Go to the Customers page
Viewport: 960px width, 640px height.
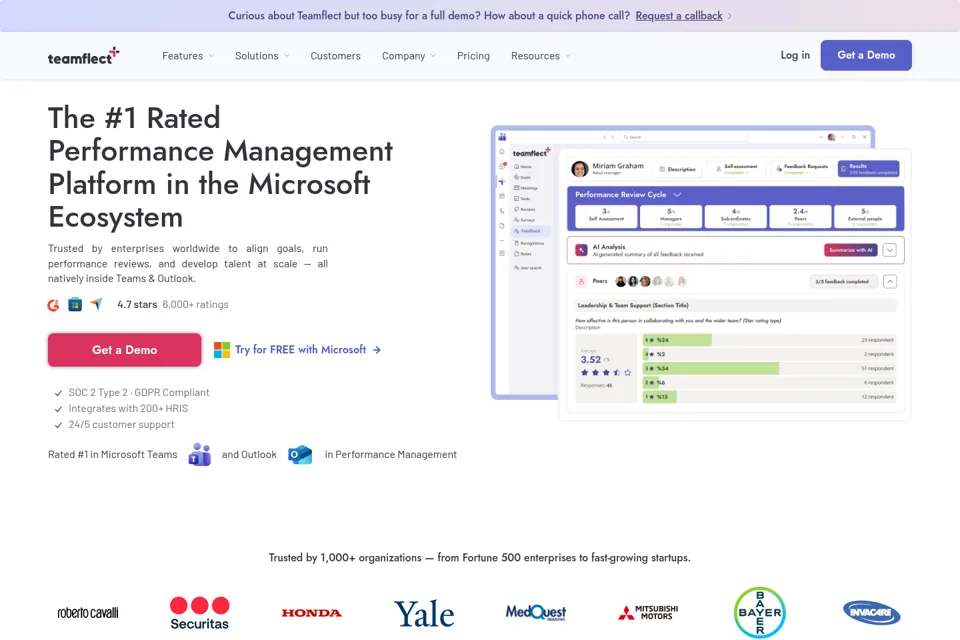pos(336,56)
